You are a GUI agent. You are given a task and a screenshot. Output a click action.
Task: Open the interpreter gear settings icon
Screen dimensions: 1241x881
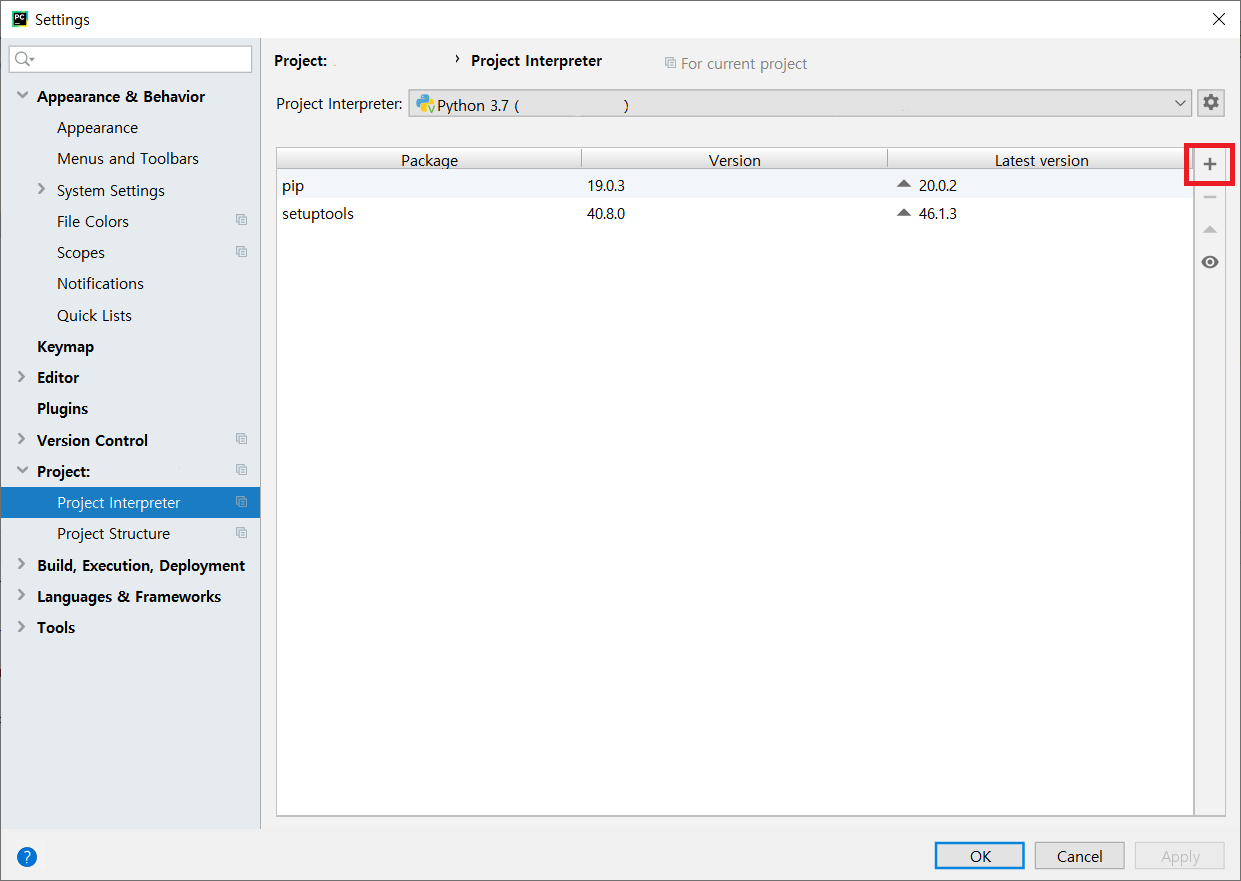pos(1211,102)
